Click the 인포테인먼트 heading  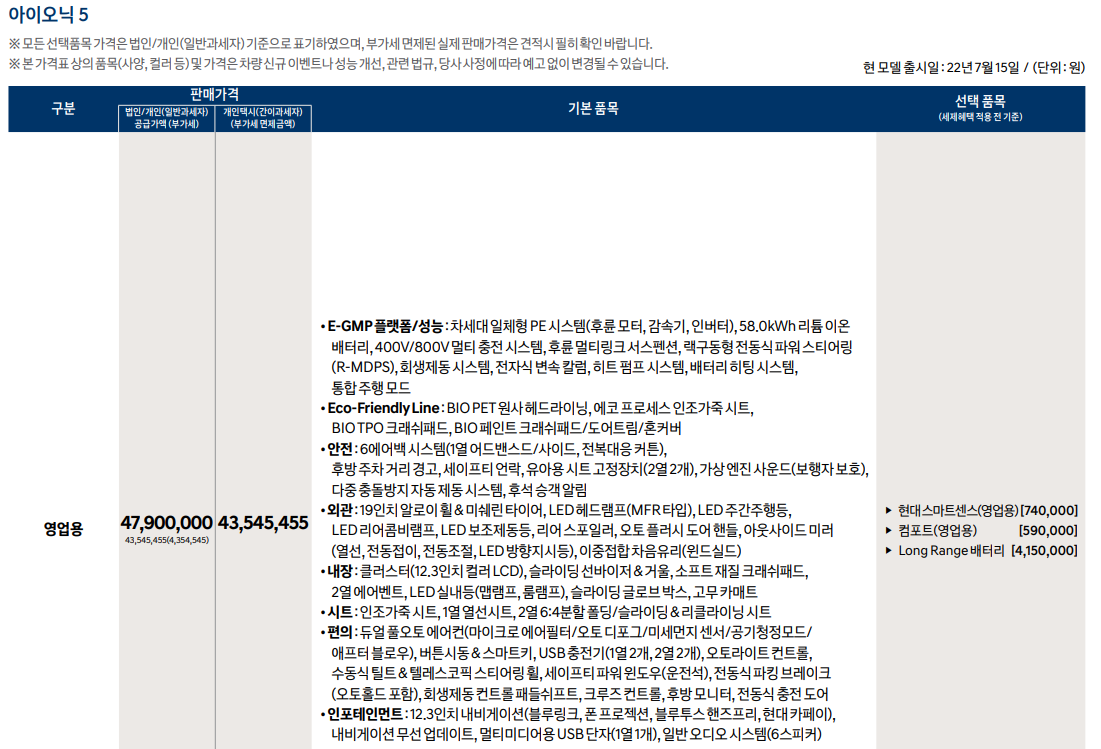click(x=365, y=714)
